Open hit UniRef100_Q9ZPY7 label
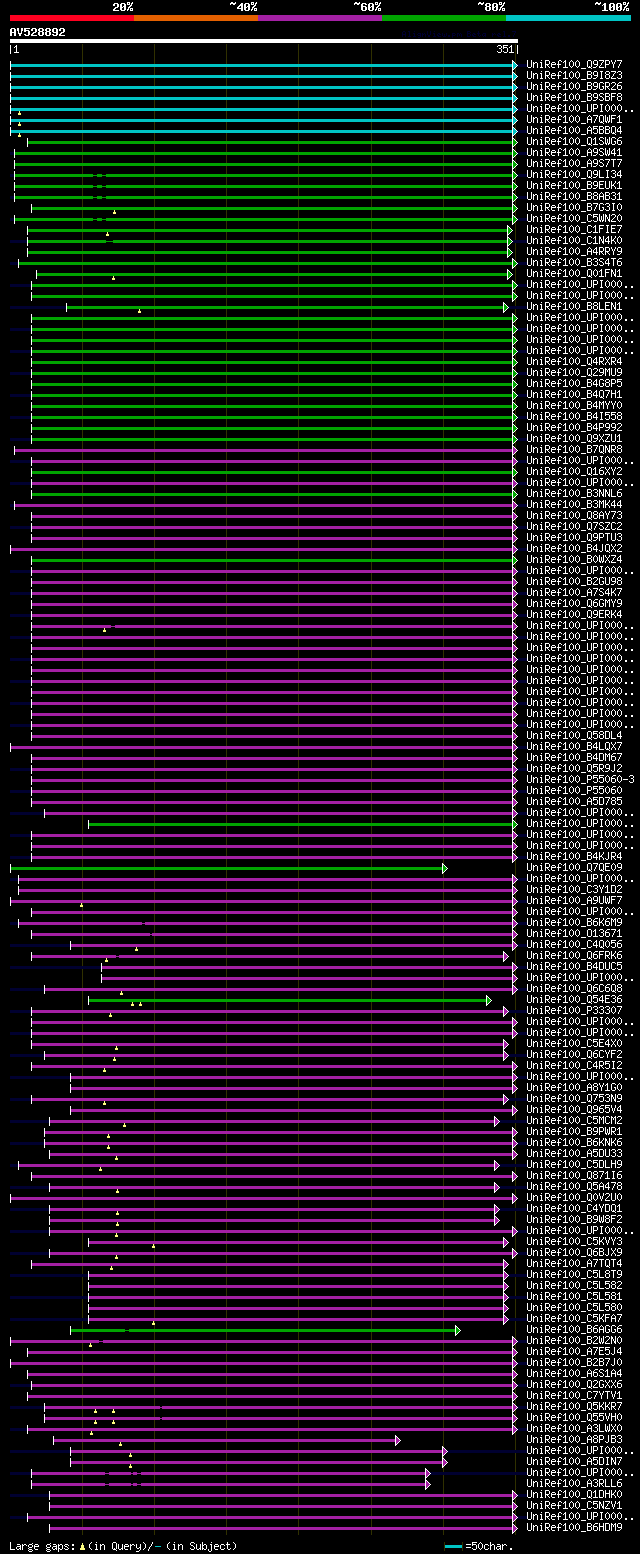 click(x=574, y=64)
